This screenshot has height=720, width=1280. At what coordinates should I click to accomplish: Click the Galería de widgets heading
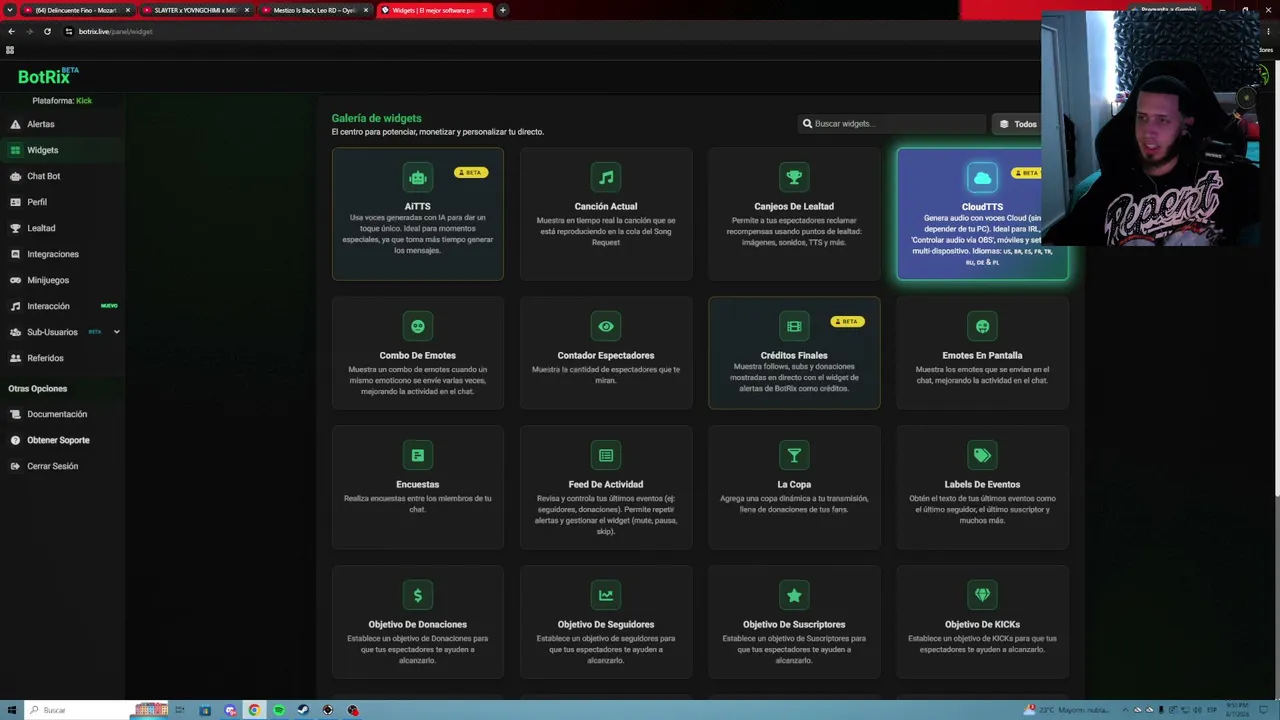(x=377, y=118)
